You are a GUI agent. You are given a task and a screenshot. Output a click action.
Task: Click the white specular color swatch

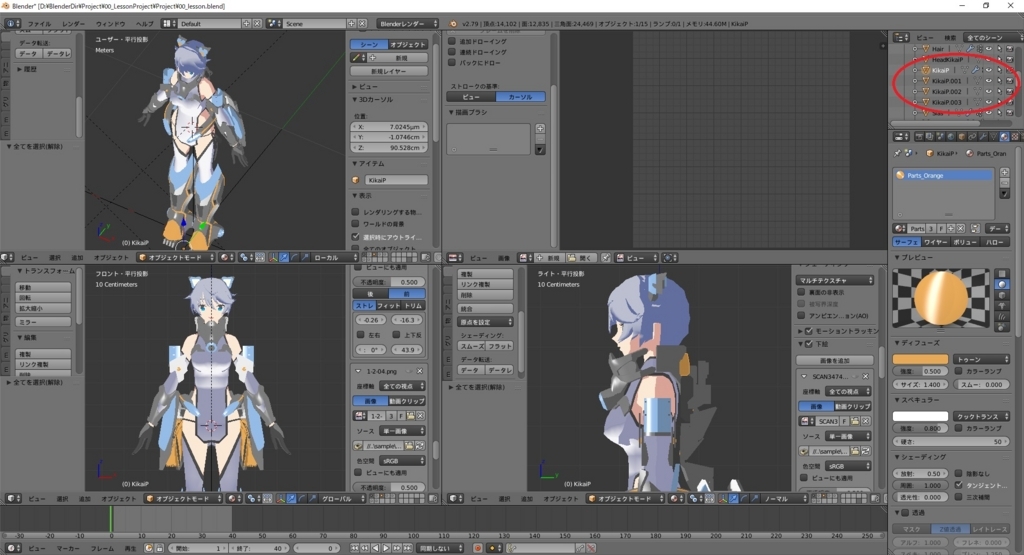(x=920, y=416)
